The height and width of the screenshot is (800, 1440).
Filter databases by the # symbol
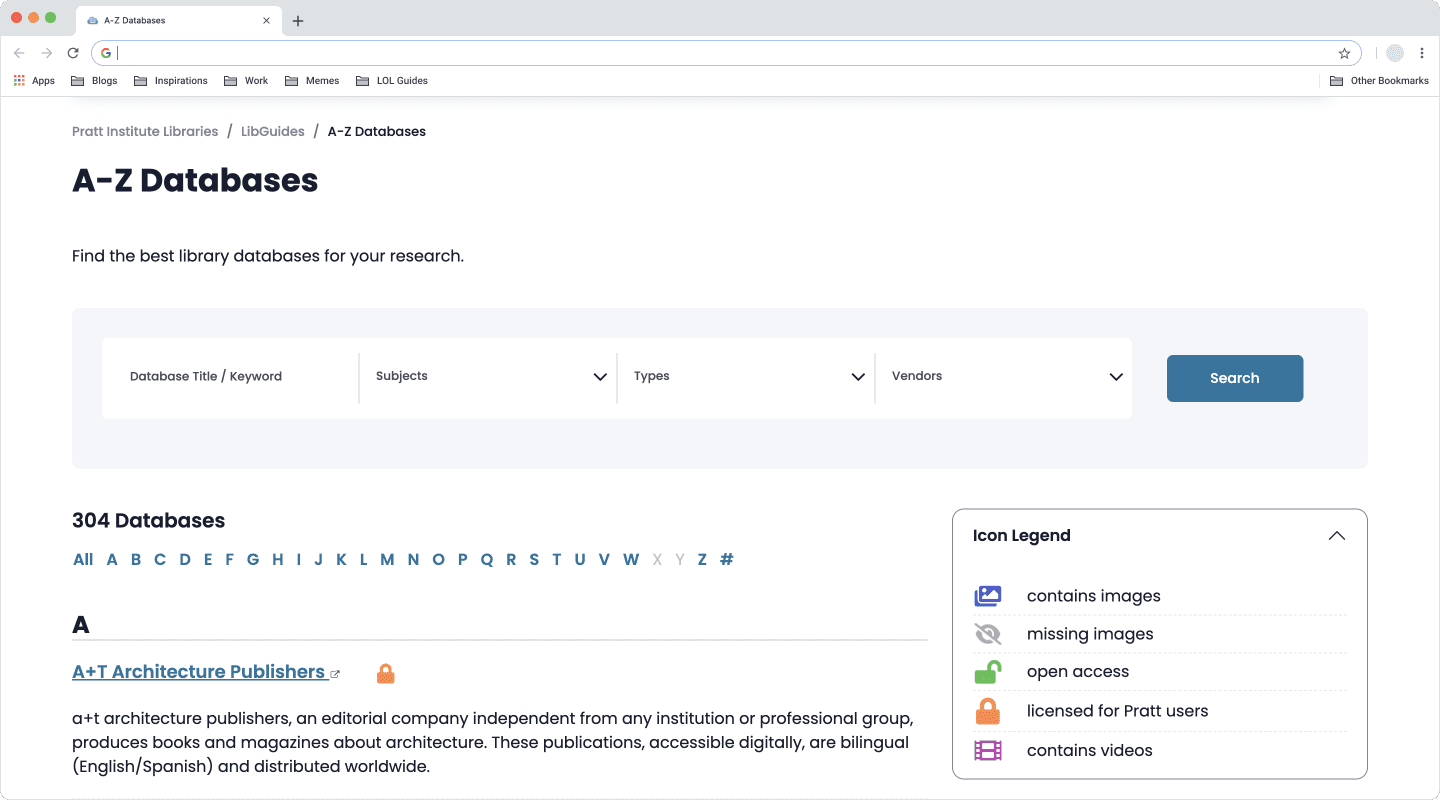click(727, 559)
